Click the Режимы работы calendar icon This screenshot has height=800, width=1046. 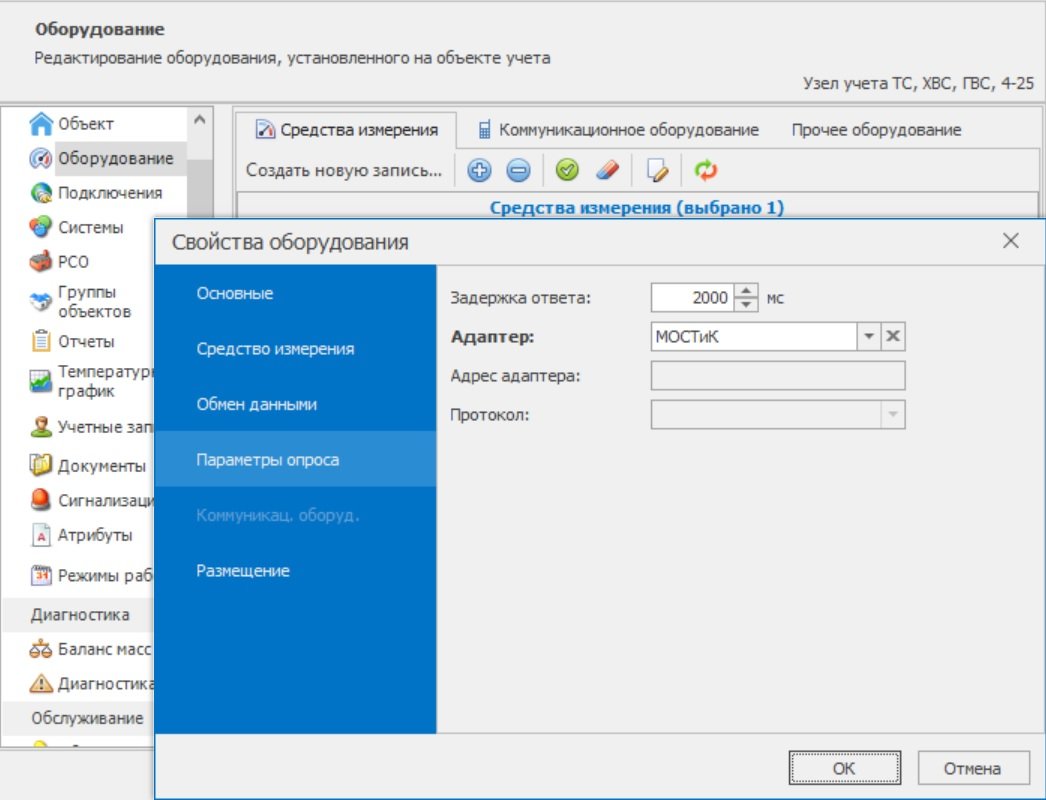pyautogui.click(x=41, y=574)
